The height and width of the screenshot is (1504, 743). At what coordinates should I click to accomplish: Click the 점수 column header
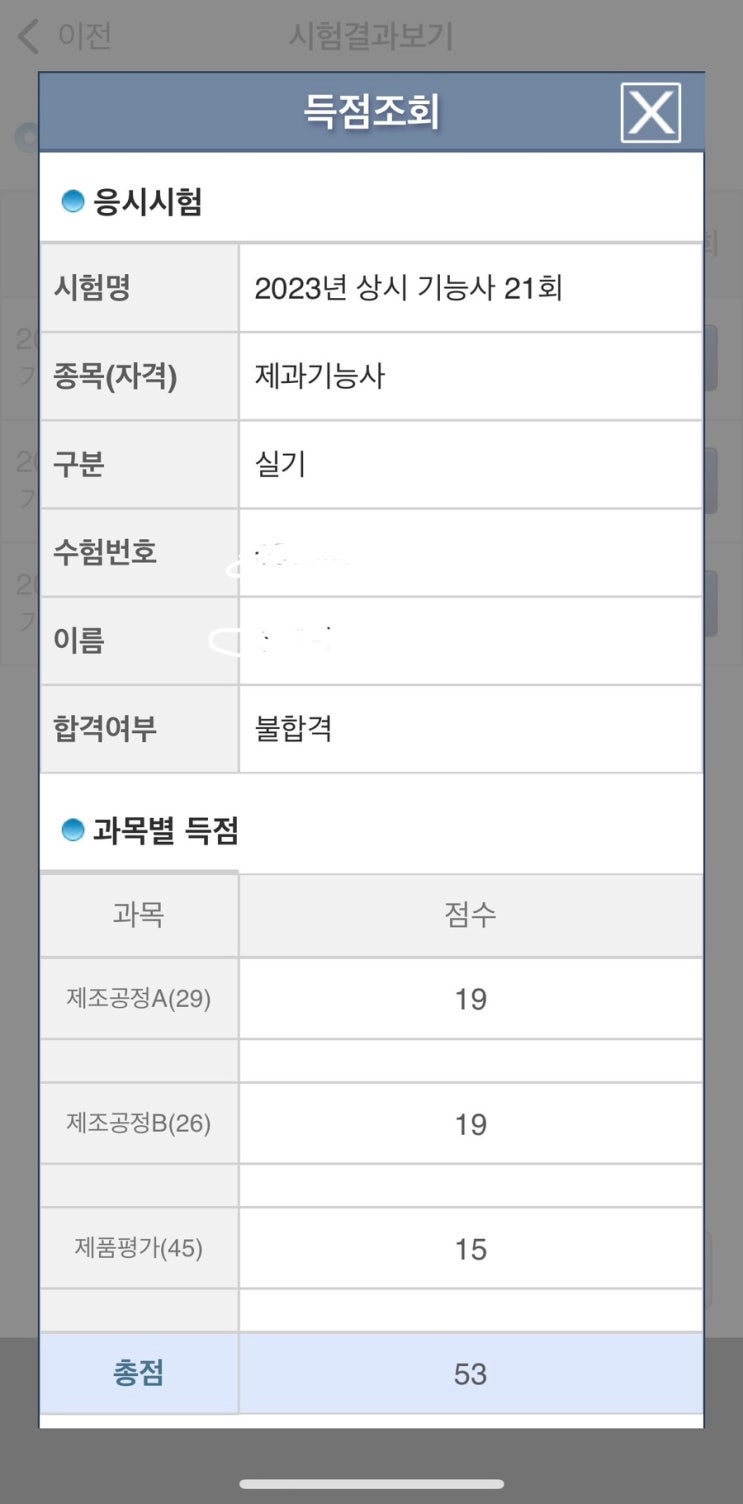[x=470, y=914]
